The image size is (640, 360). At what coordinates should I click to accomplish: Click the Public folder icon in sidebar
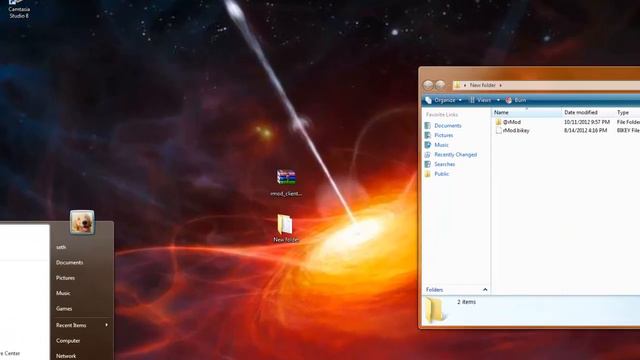pyautogui.click(x=428, y=174)
